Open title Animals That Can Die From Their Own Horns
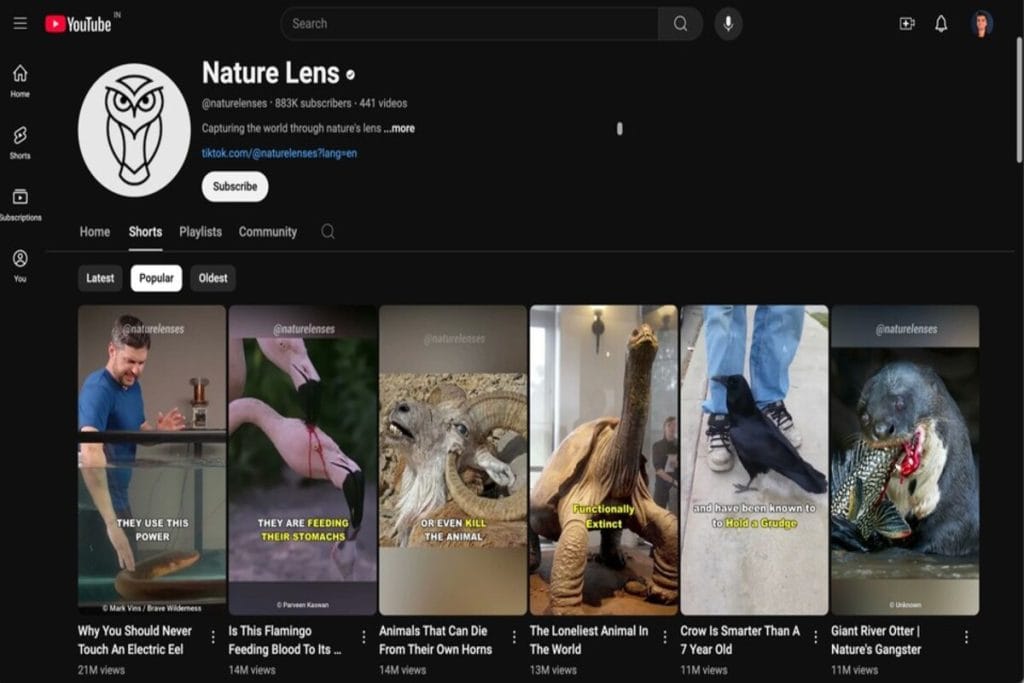Screen dimensions: 1024x683 436,640
